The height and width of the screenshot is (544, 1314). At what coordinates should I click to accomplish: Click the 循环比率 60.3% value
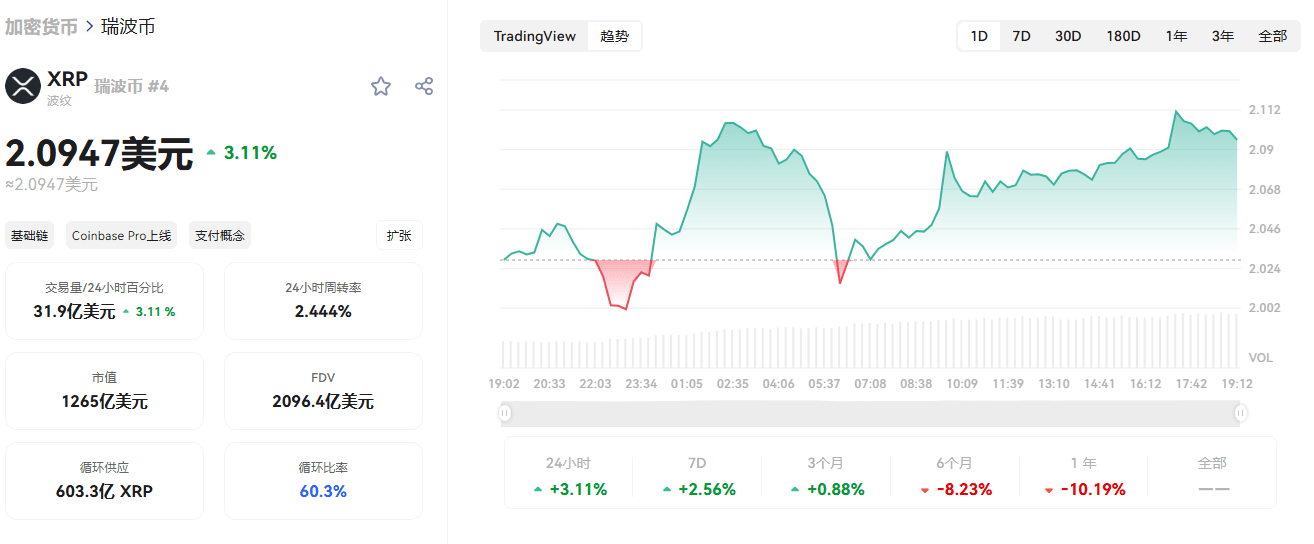323,491
